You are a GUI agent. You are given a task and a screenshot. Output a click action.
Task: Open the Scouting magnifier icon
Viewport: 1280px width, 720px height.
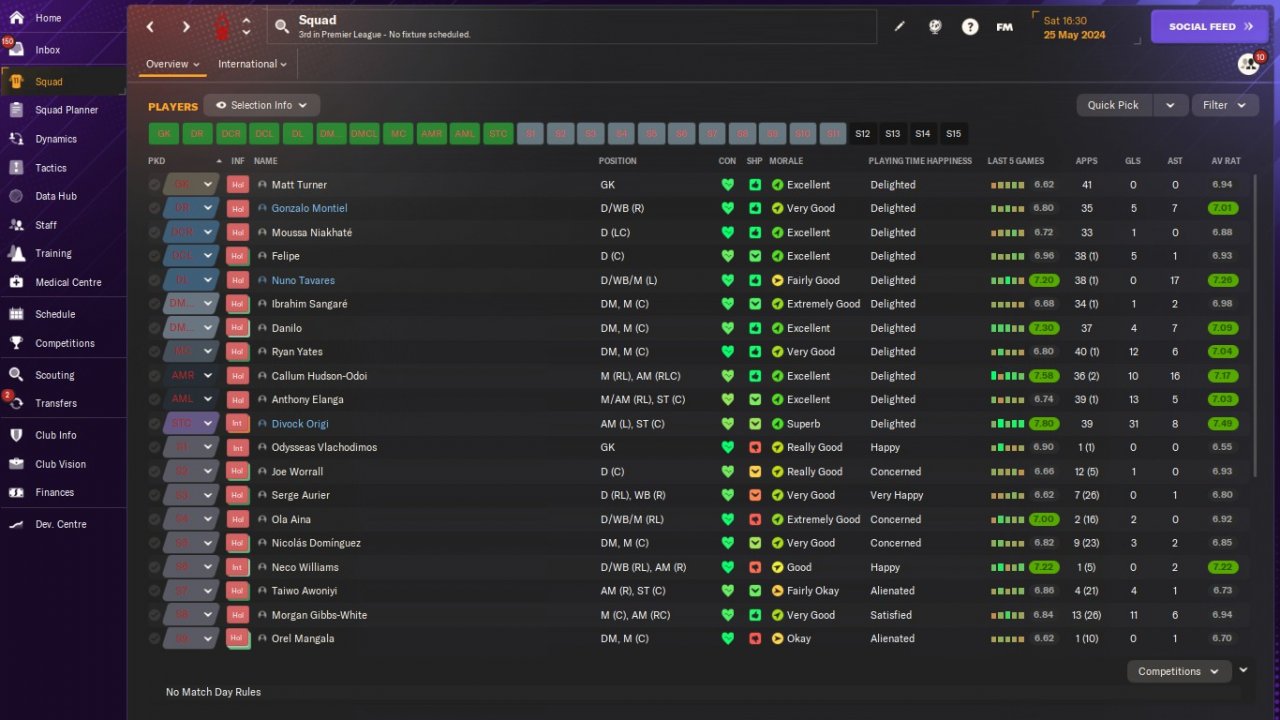[x=16, y=375]
